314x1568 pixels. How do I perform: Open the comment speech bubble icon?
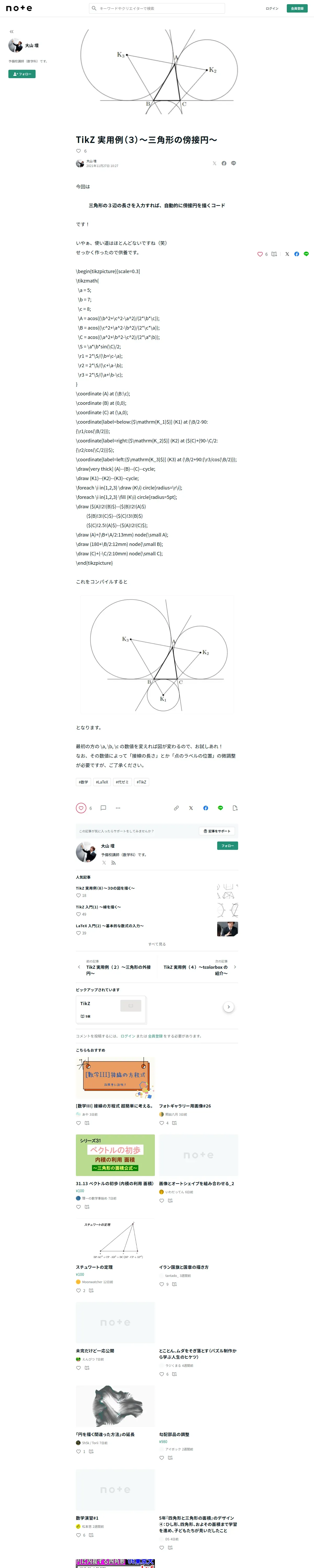(103, 808)
